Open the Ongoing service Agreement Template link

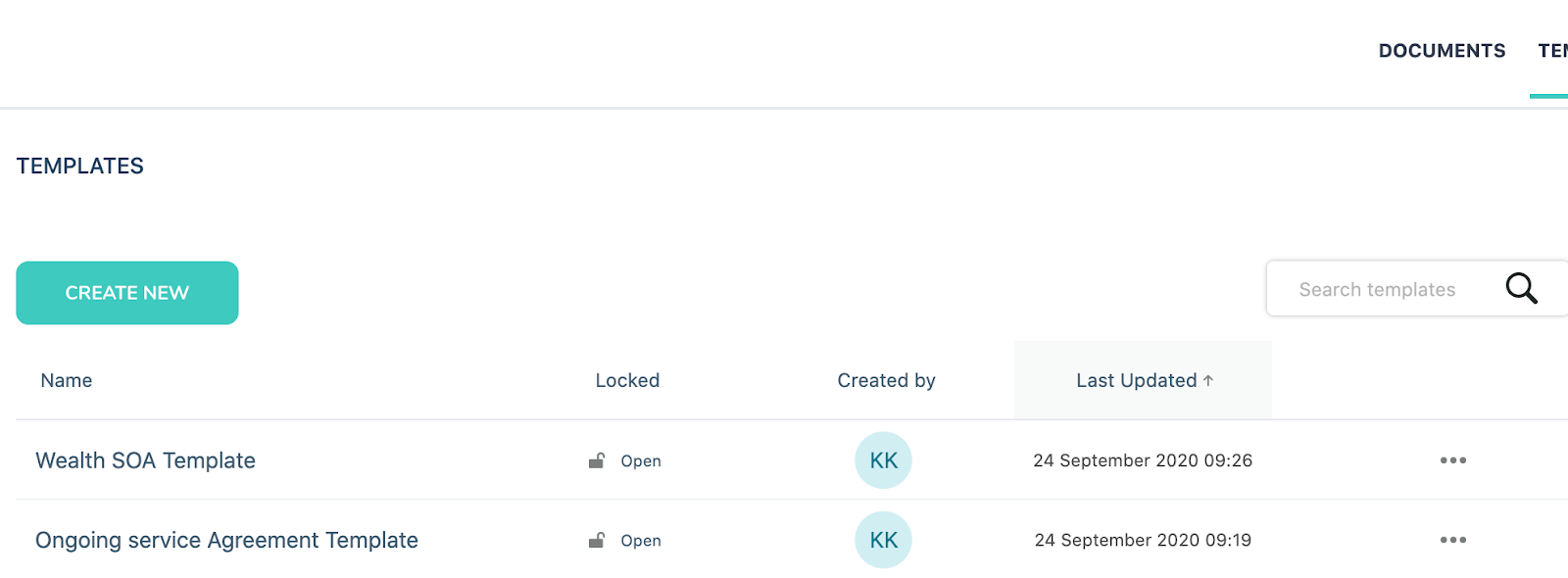tap(226, 540)
